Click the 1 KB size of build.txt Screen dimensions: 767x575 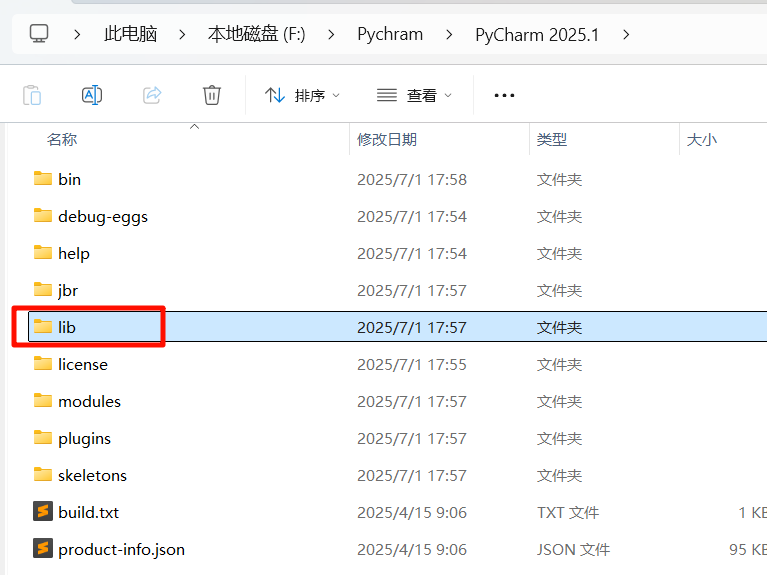point(752,512)
